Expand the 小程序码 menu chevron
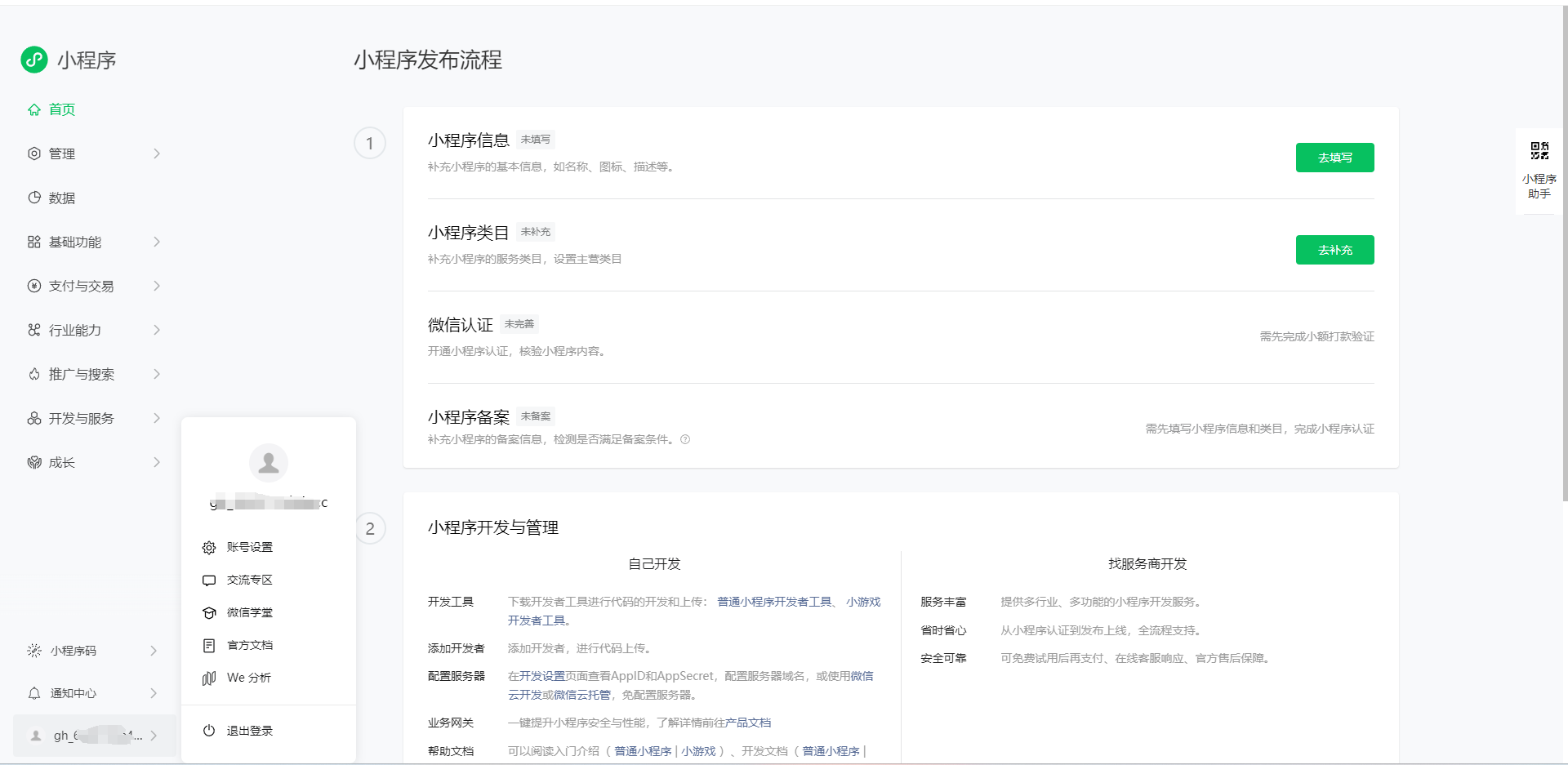Image resolution: width=1568 pixels, height=765 pixels. 154,651
